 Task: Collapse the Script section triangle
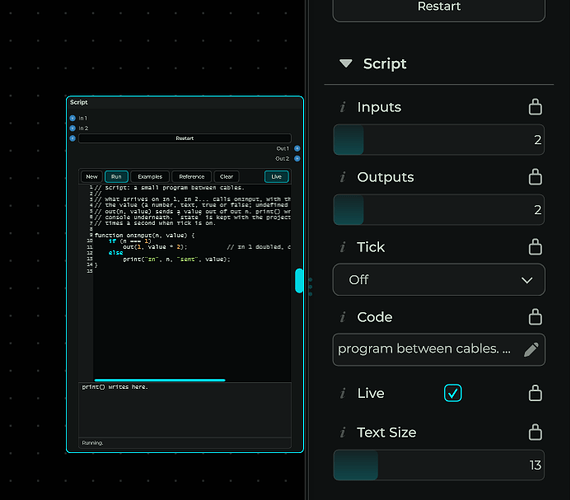346,64
